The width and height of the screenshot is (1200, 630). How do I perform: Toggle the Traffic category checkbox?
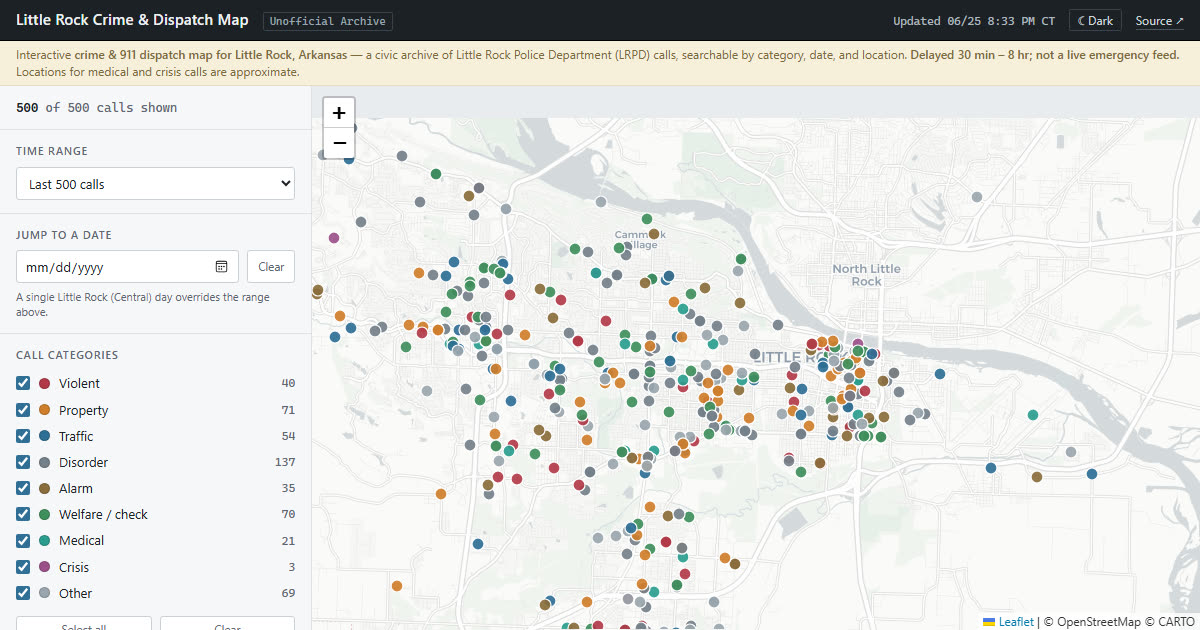click(23, 436)
